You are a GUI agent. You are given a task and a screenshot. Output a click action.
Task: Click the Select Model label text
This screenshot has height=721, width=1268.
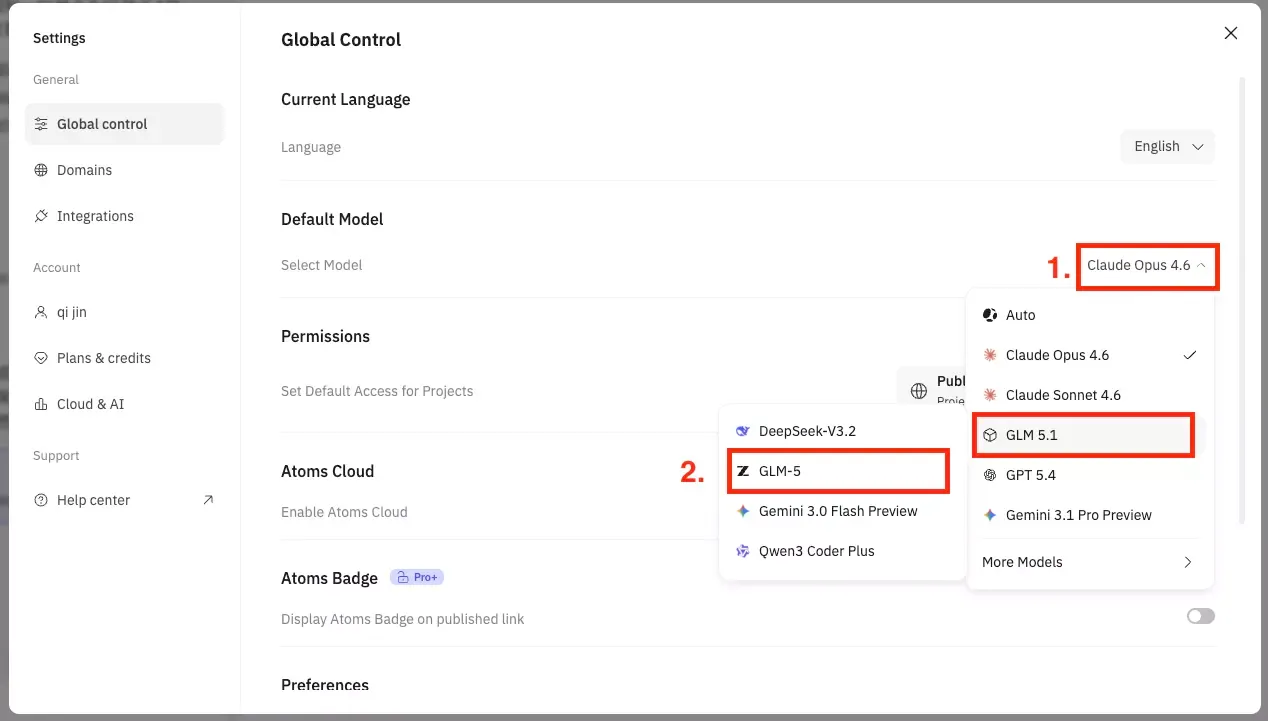click(x=322, y=265)
